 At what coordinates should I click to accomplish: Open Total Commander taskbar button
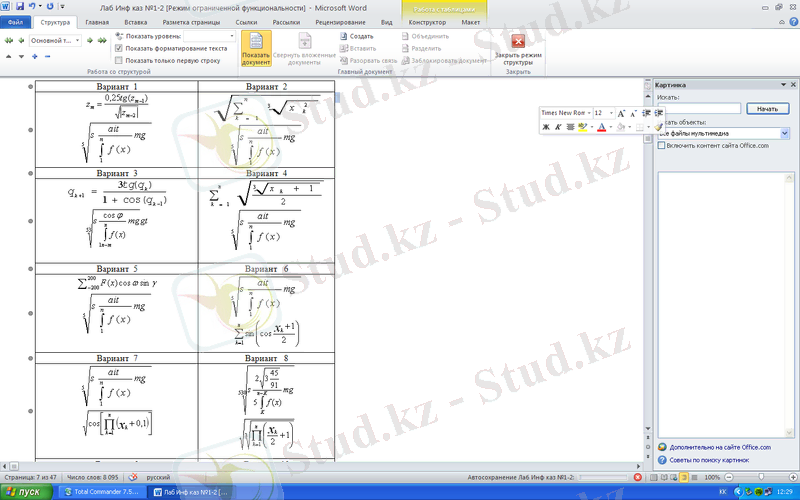(x=102, y=492)
